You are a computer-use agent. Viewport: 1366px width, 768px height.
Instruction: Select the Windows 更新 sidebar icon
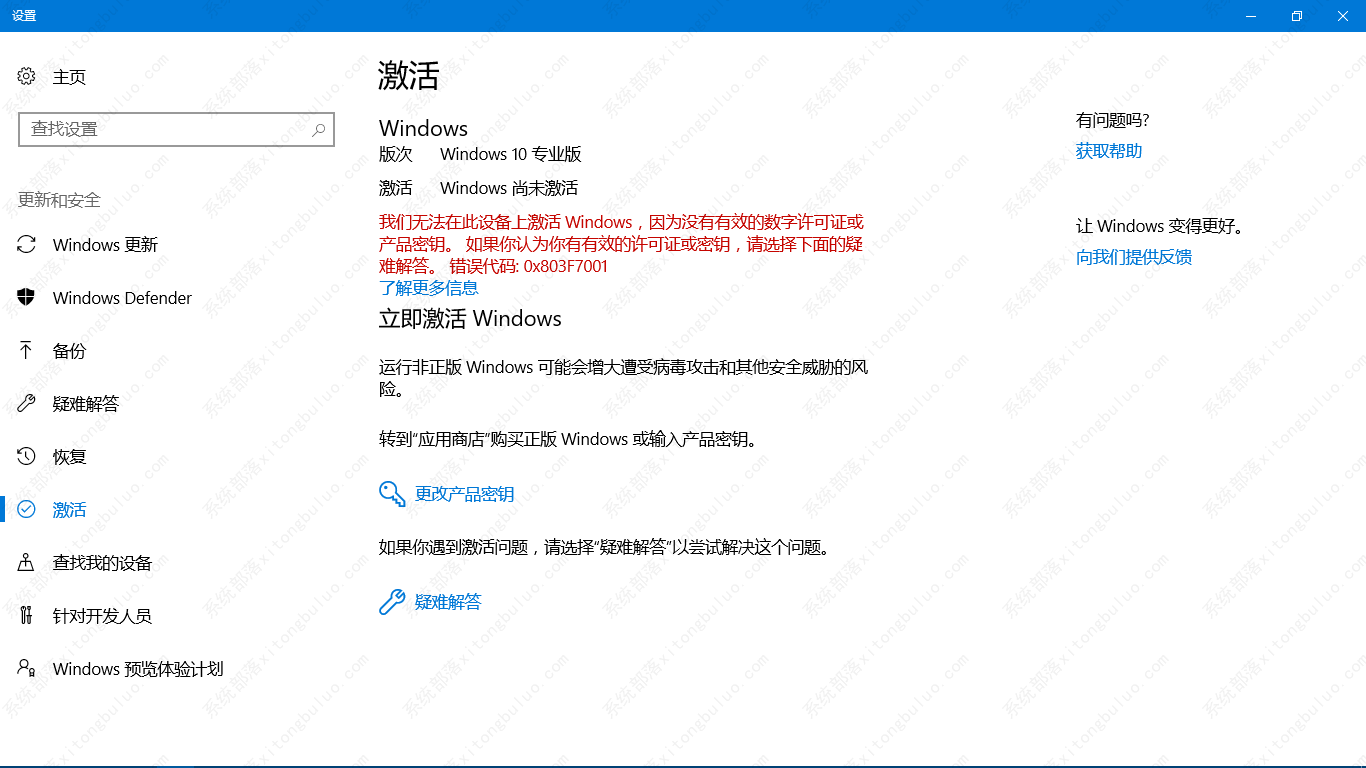(27, 244)
